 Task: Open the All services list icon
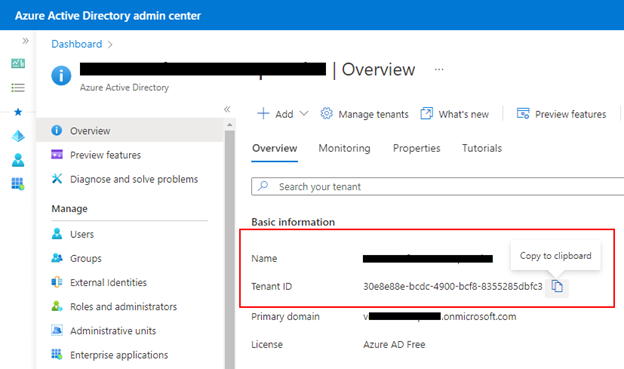(x=18, y=88)
